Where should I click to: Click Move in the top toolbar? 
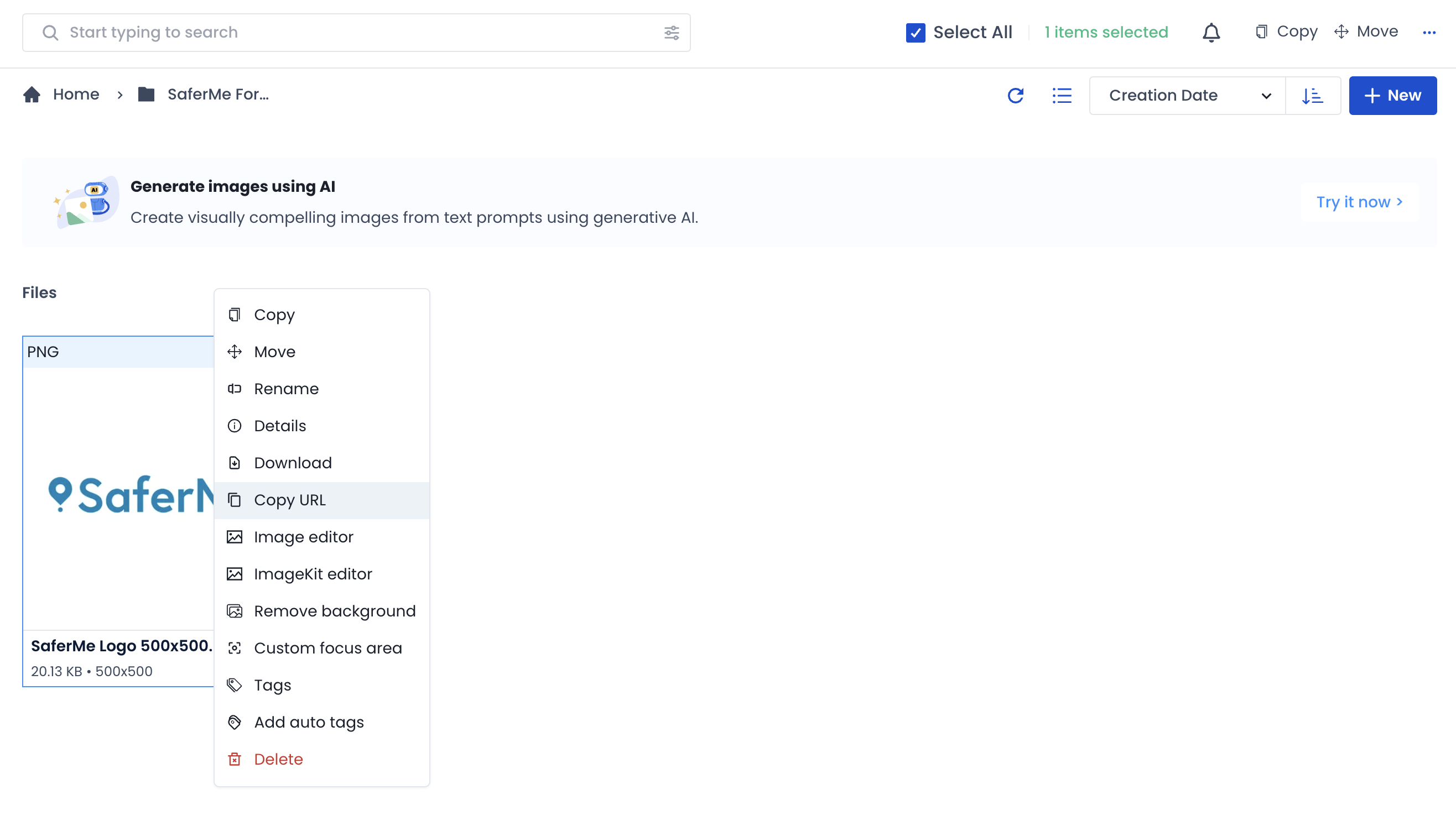tap(1366, 32)
